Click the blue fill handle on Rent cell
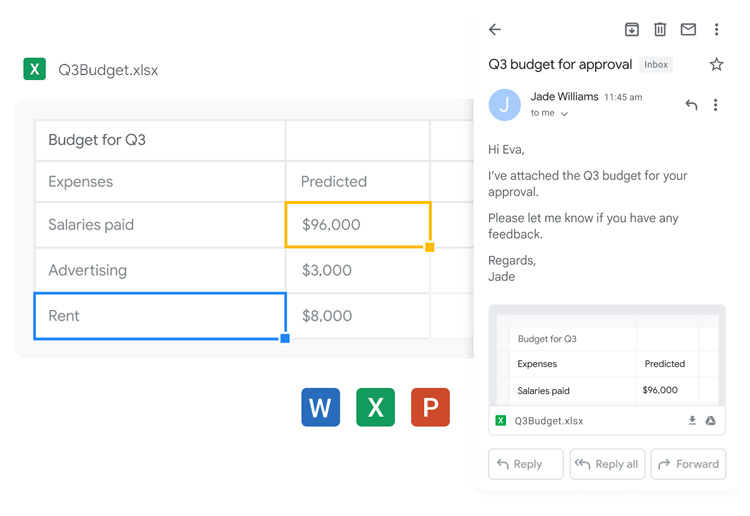The height and width of the screenshot is (516, 750). click(285, 339)
